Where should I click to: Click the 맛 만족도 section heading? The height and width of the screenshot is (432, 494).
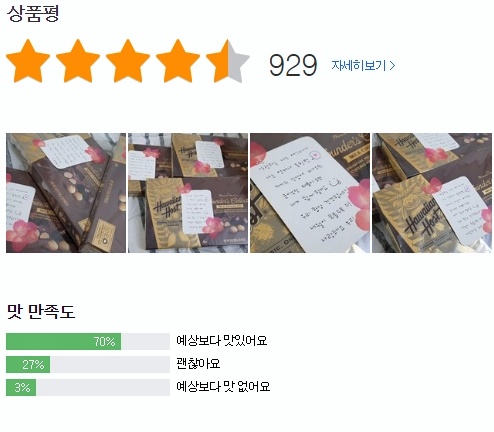click(41, 311)
